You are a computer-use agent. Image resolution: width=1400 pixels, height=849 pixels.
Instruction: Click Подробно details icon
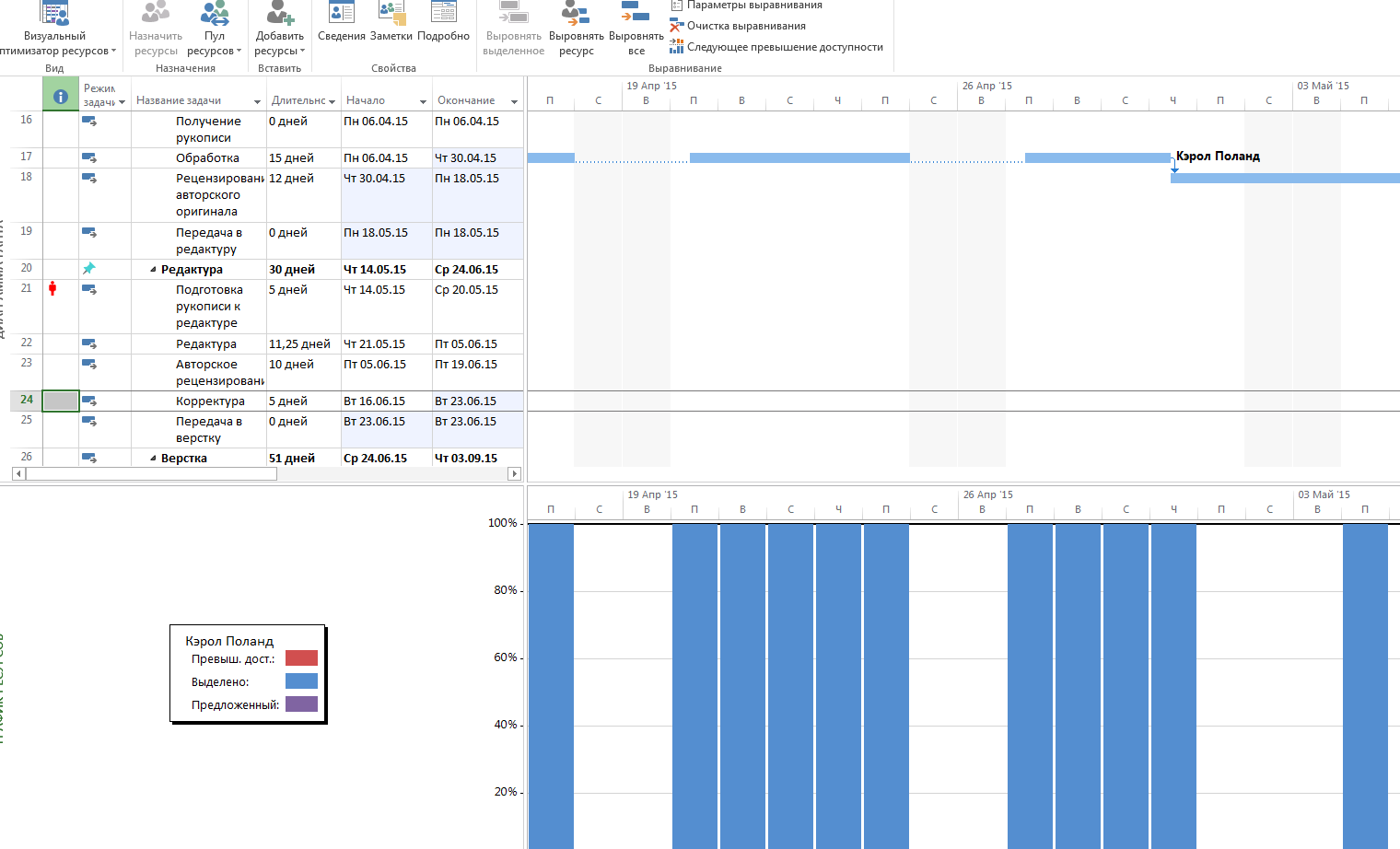pyautogui.click(x=443, y=12)
